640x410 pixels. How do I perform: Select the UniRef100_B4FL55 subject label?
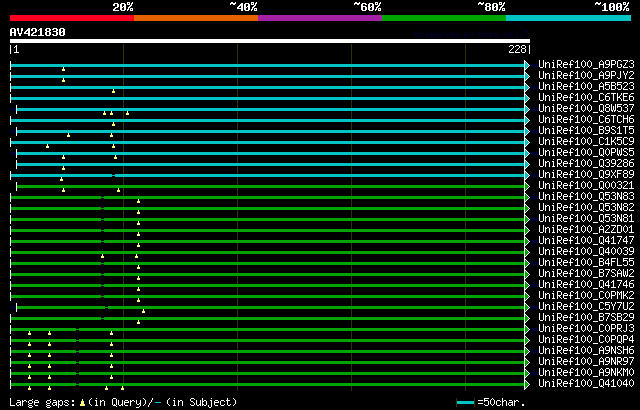586,263
